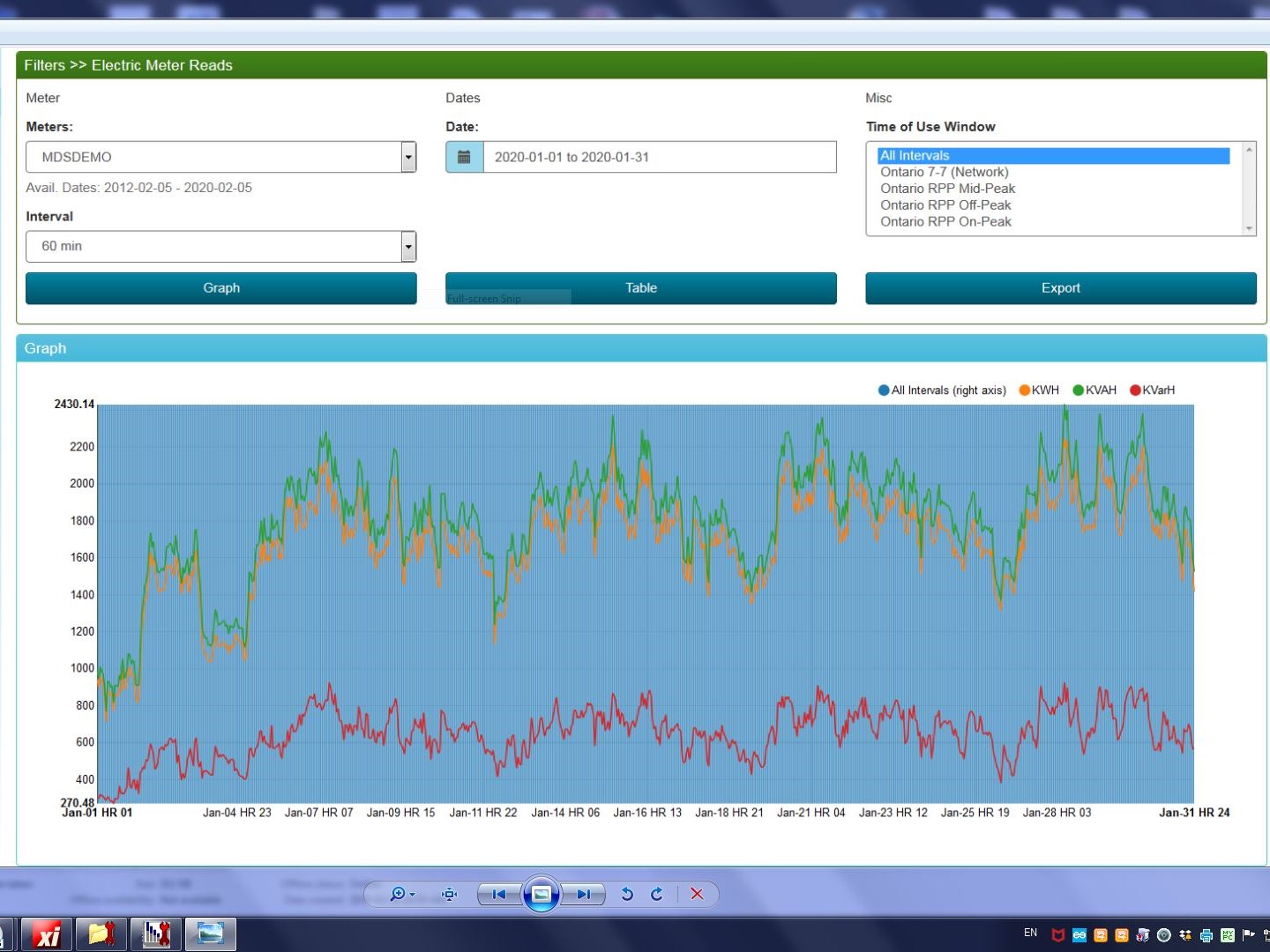Image resolution: width=1270 pixels, height=952 pixels.
Task: Select All Intervals in Time of Use list
Action: [1054, 156]
